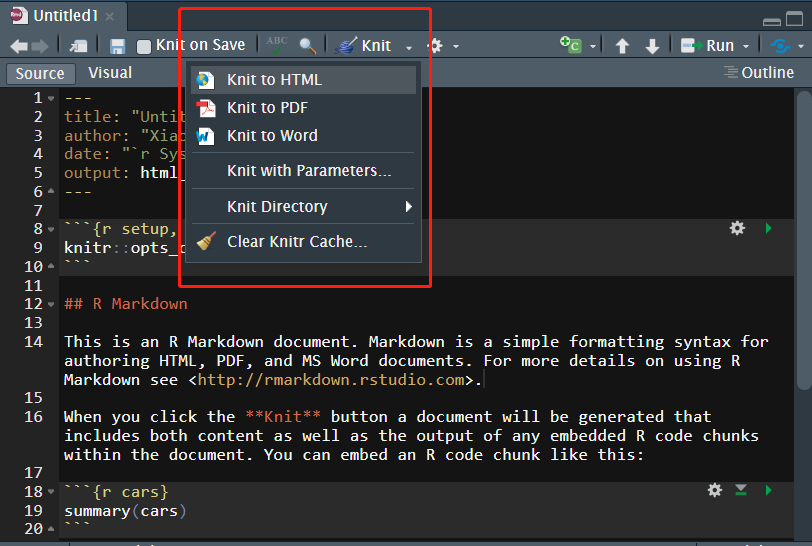
Task: Click the ## R Markdown heading line
Action: [126, 304]
